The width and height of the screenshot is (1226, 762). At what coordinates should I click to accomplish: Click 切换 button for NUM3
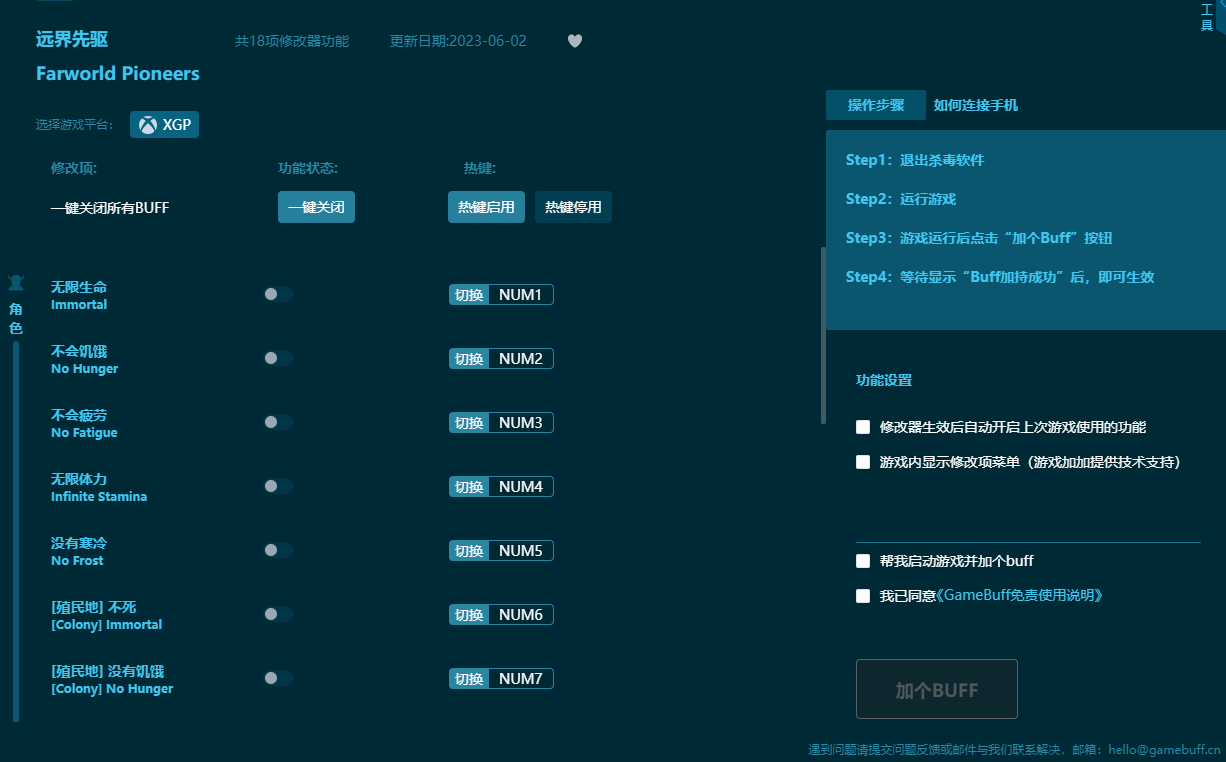469,423
